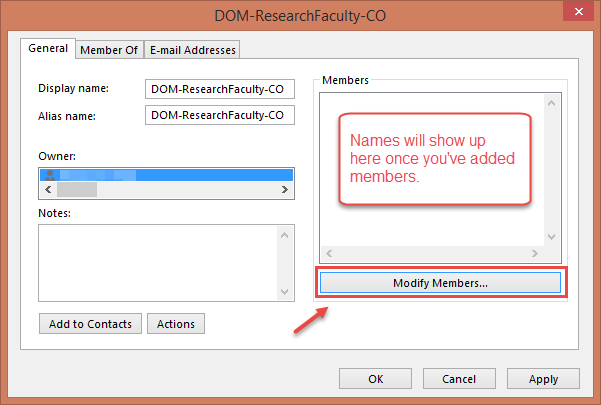Click Notes scroll up arrow
This screenshot has height=405, width=601.
point(285,234)
